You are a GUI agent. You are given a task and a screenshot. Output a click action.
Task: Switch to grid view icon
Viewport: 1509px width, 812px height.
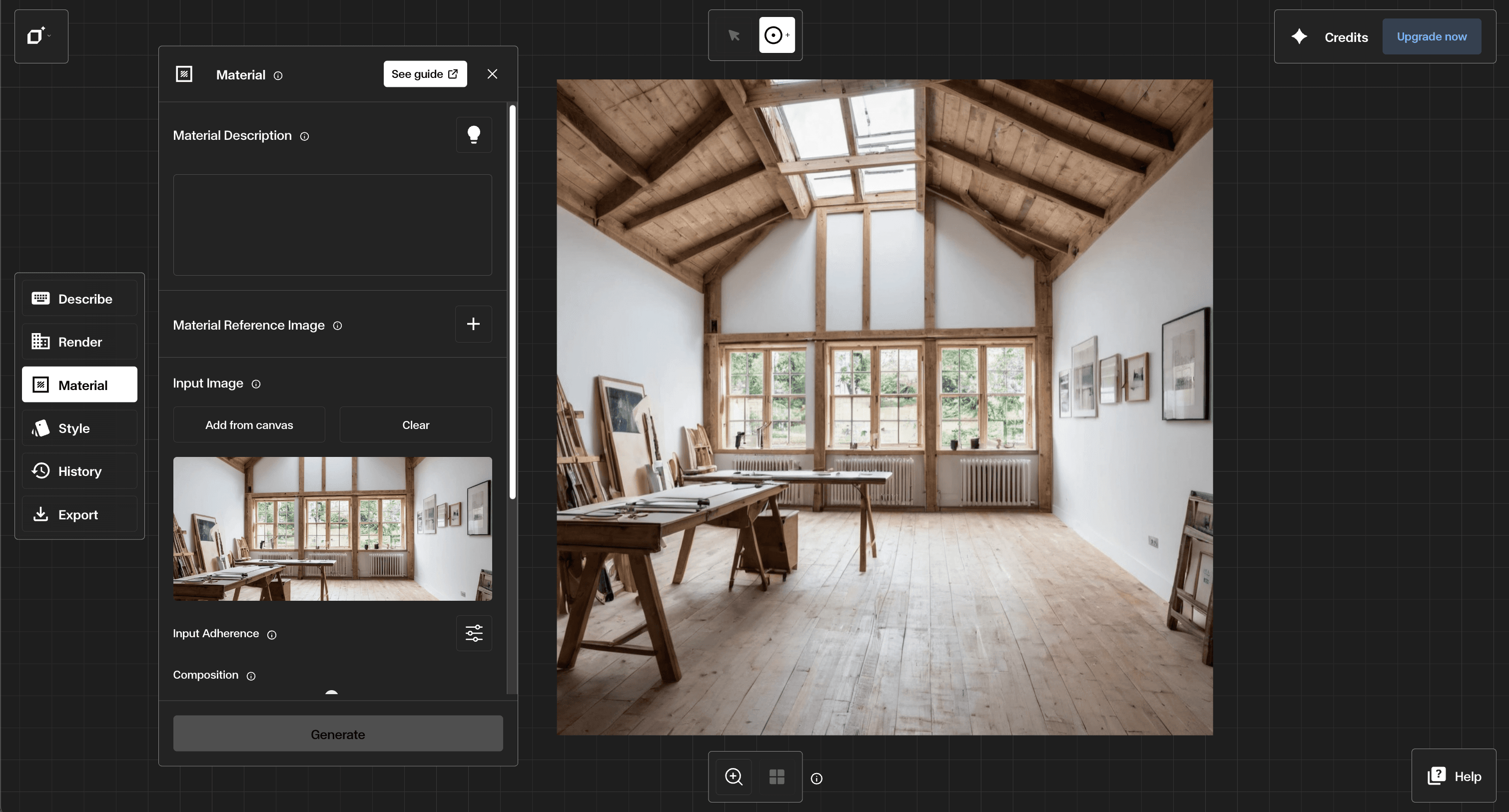(776, 776)
